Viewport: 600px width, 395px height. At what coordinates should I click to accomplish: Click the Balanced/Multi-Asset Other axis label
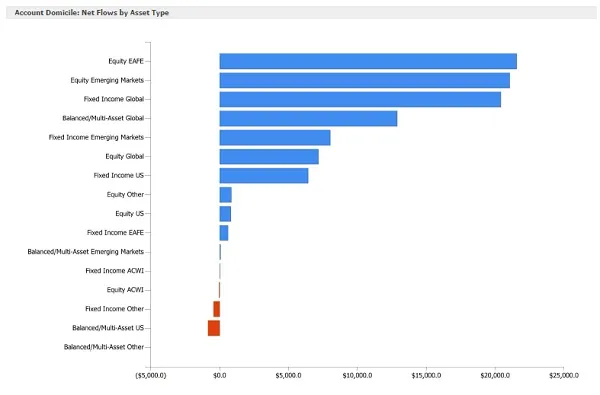(x=104, y=347)
